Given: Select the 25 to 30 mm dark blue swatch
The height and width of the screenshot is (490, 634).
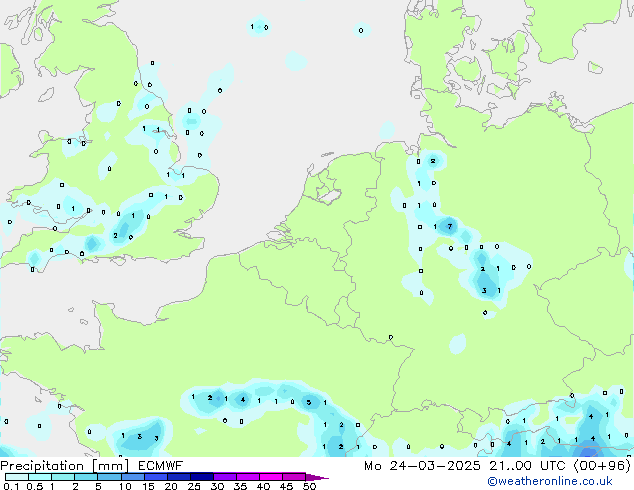Looking at the screenshot, I should click(x=202, y=477).
